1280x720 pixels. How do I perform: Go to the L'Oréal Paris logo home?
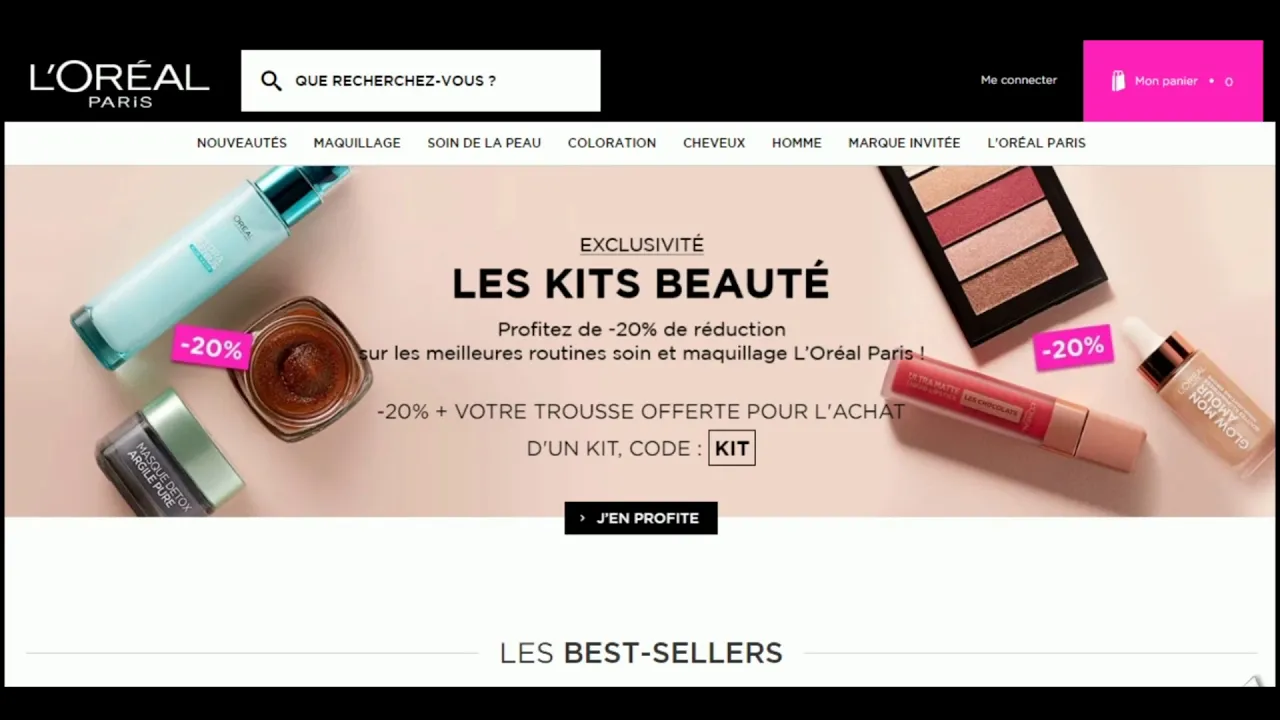[120, 84]
